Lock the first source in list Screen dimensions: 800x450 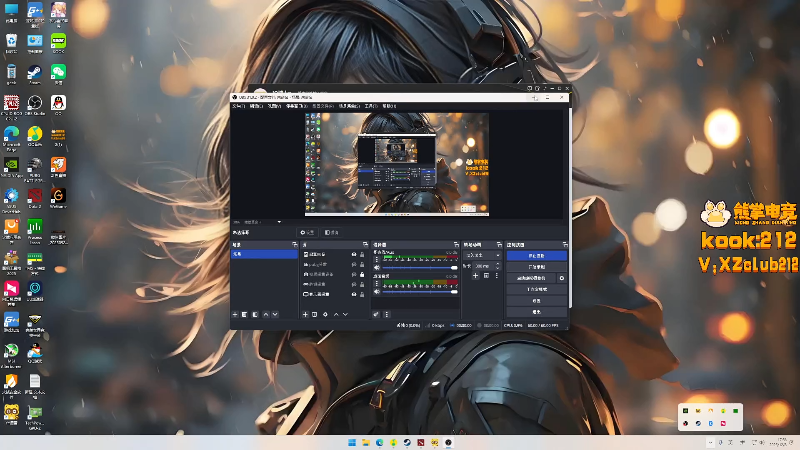[362, 254]
